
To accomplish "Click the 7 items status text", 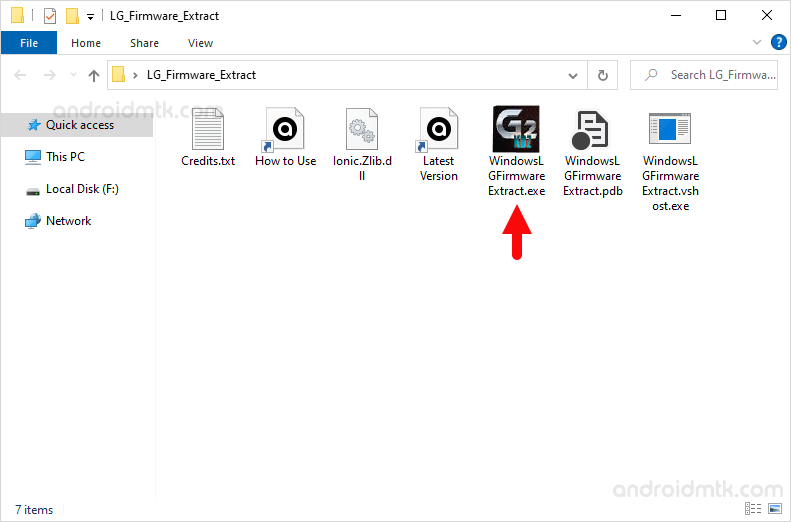I will click(x=34, y=510).
